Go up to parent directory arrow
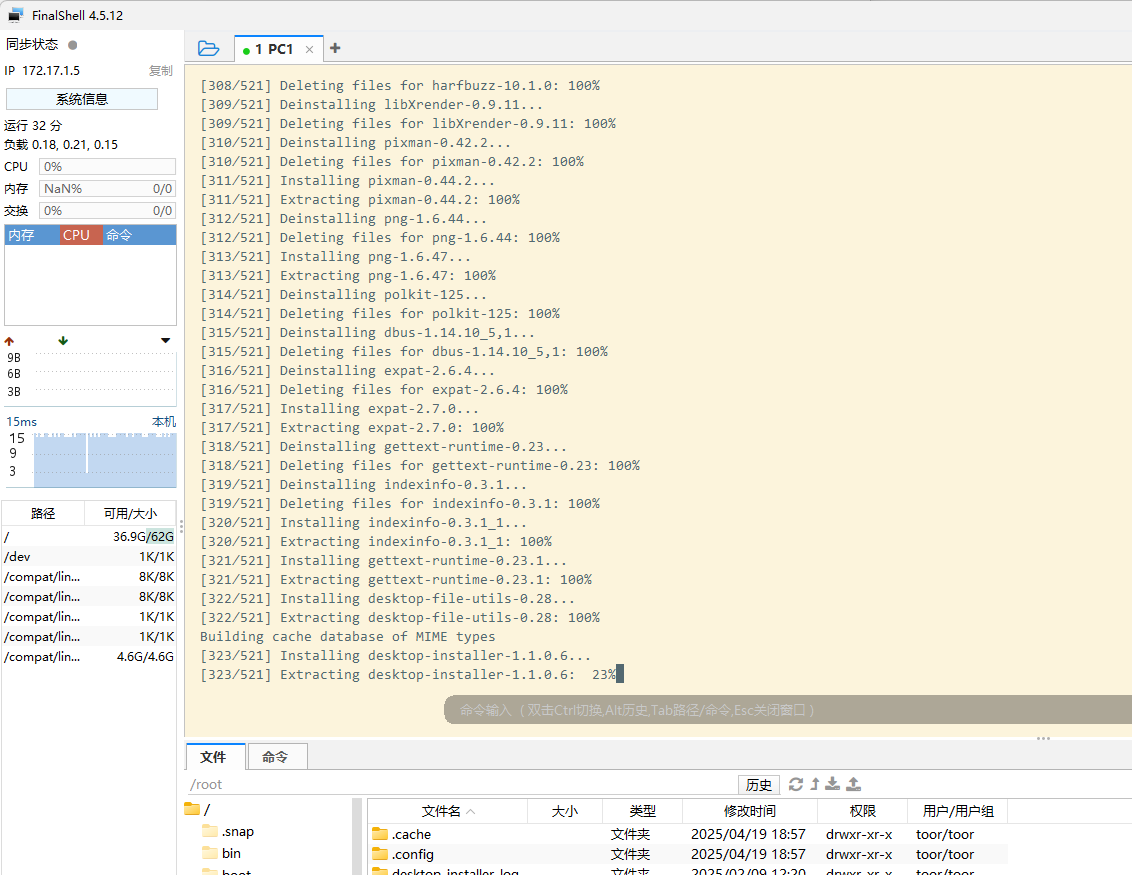 (x=815, y=784)
